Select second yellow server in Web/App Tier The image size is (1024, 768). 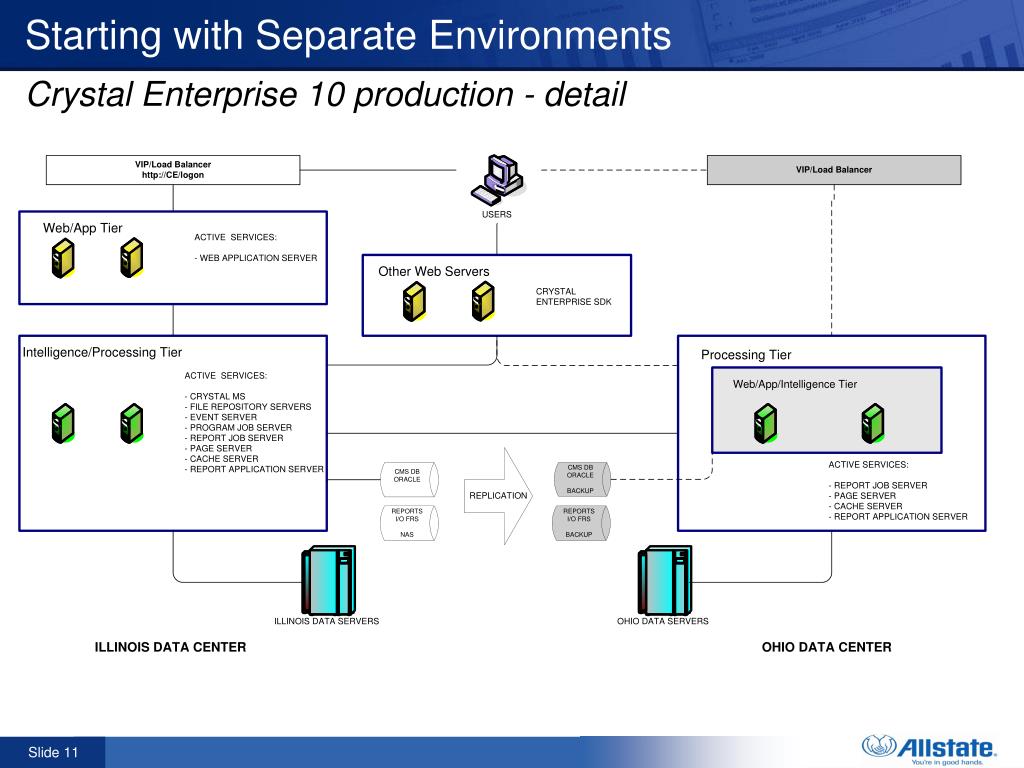tap(132, 258)
